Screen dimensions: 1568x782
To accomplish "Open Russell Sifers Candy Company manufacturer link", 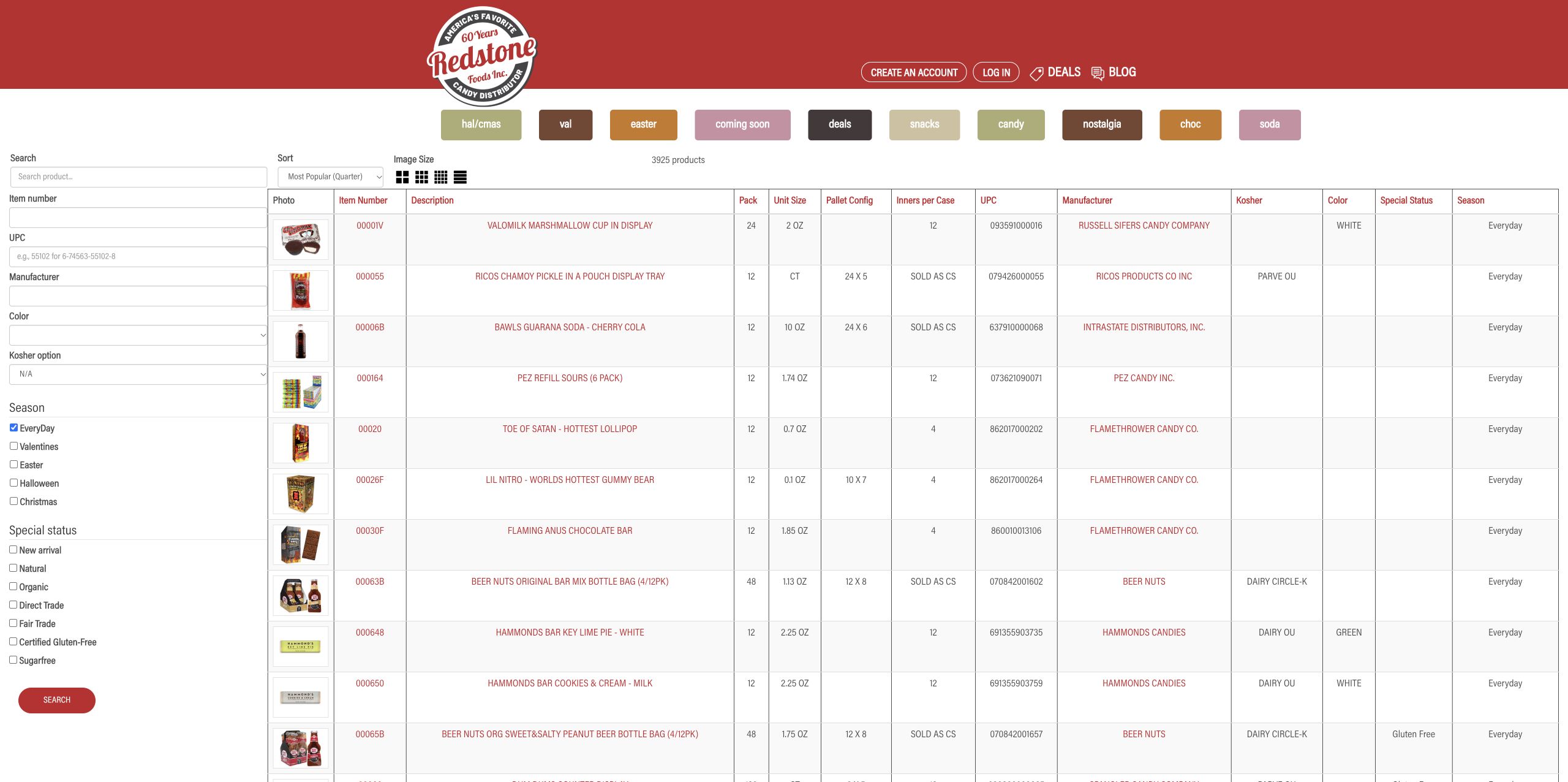I will click(x=1144, y=226).
